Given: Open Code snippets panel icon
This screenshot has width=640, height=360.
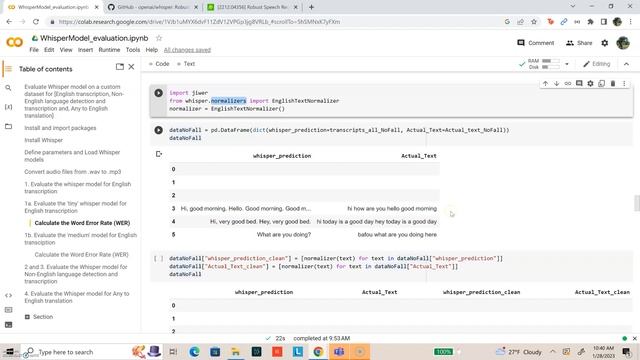Looking at the screenshot, I should pos(8,295).
